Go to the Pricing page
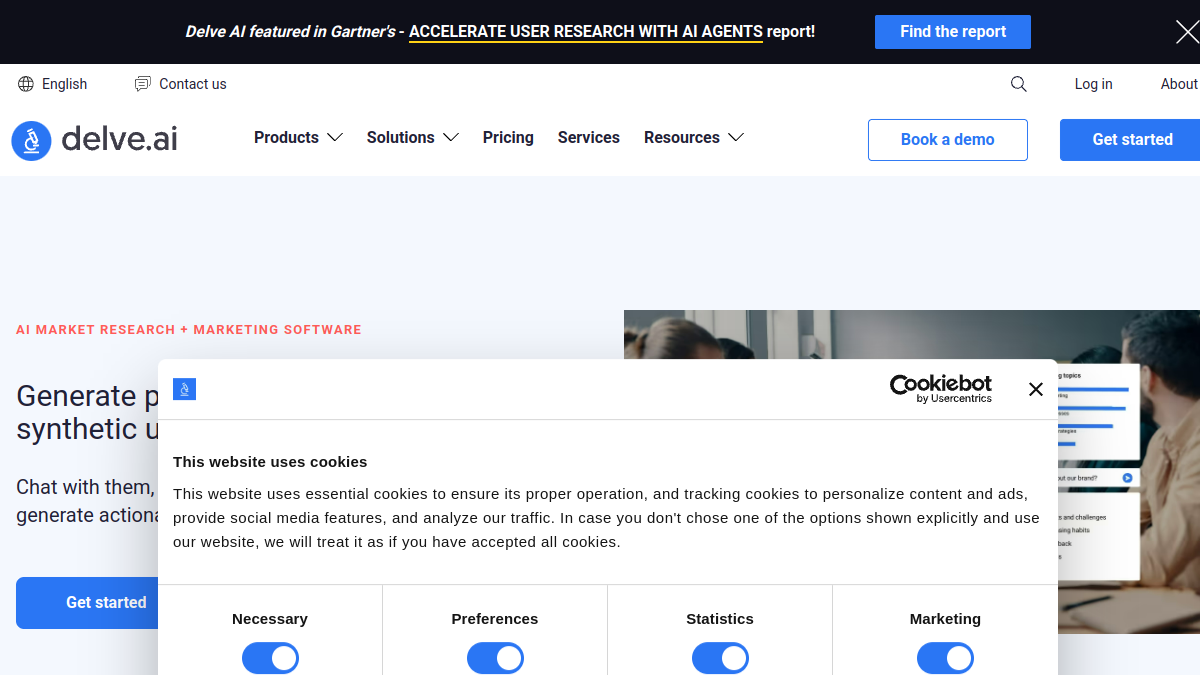The image size is (1200, 675). [508, 137]
